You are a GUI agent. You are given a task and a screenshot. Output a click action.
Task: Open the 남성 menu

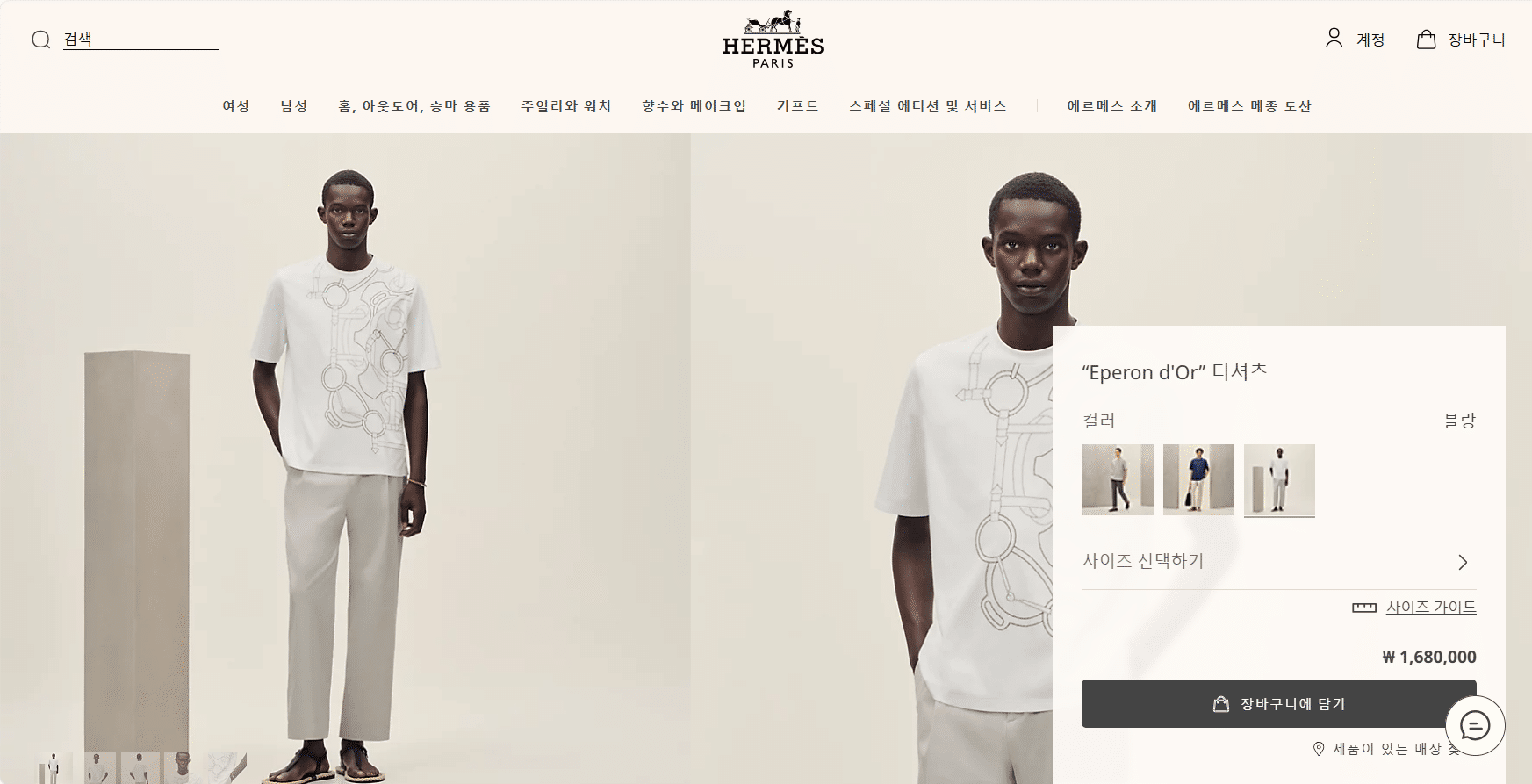294,106
